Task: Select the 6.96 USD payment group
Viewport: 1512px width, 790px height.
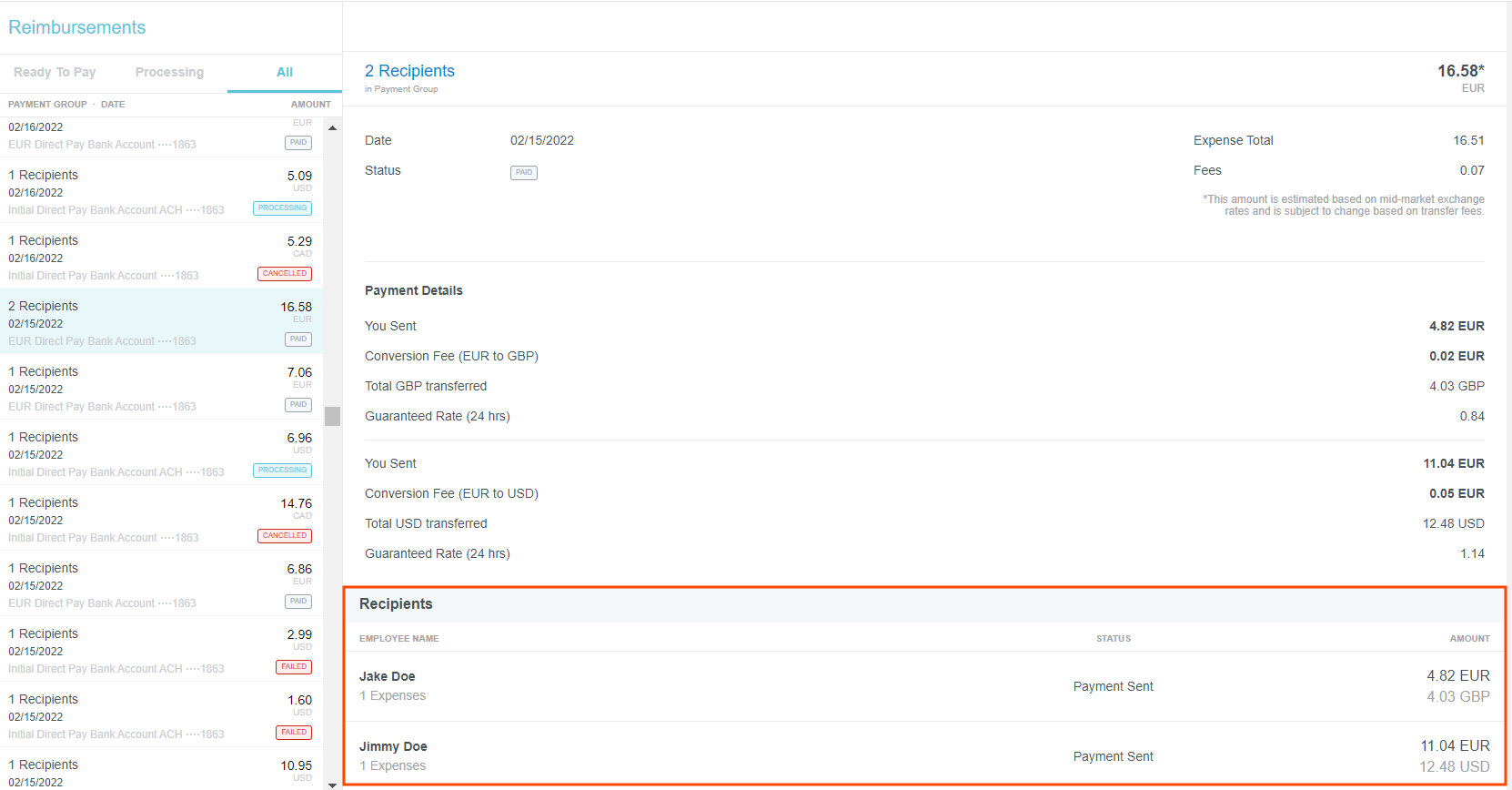Action: click(160, 452)
